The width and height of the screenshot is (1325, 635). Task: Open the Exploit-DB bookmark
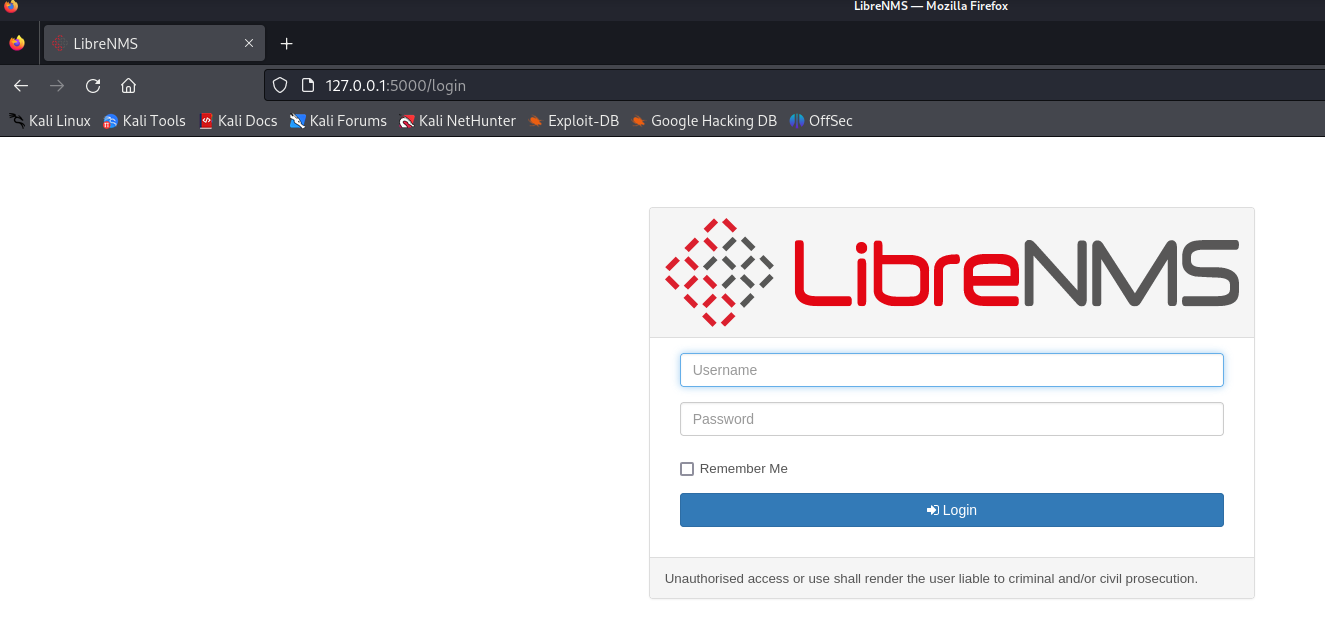[574, 121]
